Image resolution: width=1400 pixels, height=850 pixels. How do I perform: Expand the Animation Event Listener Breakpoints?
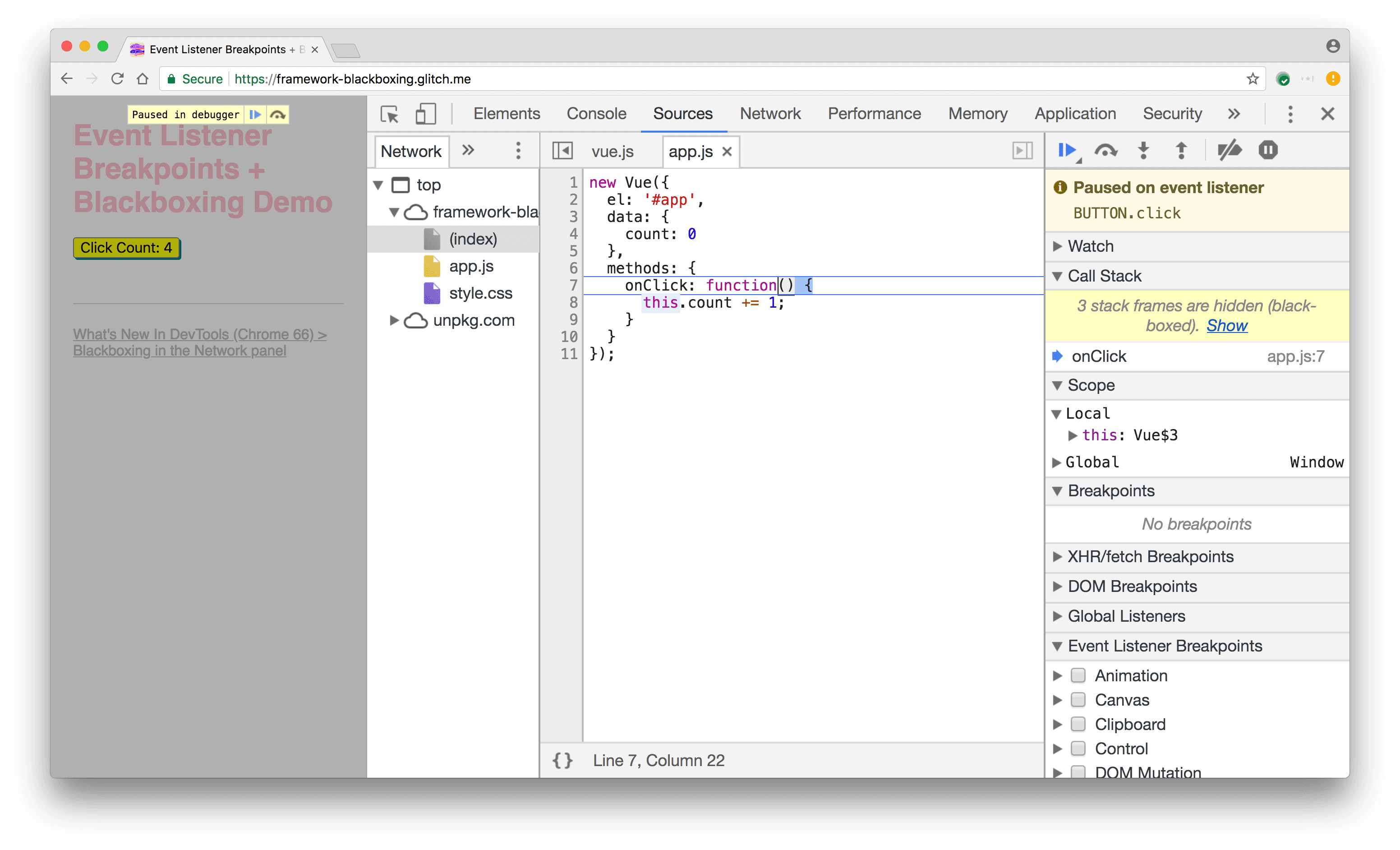(1063, 674)
